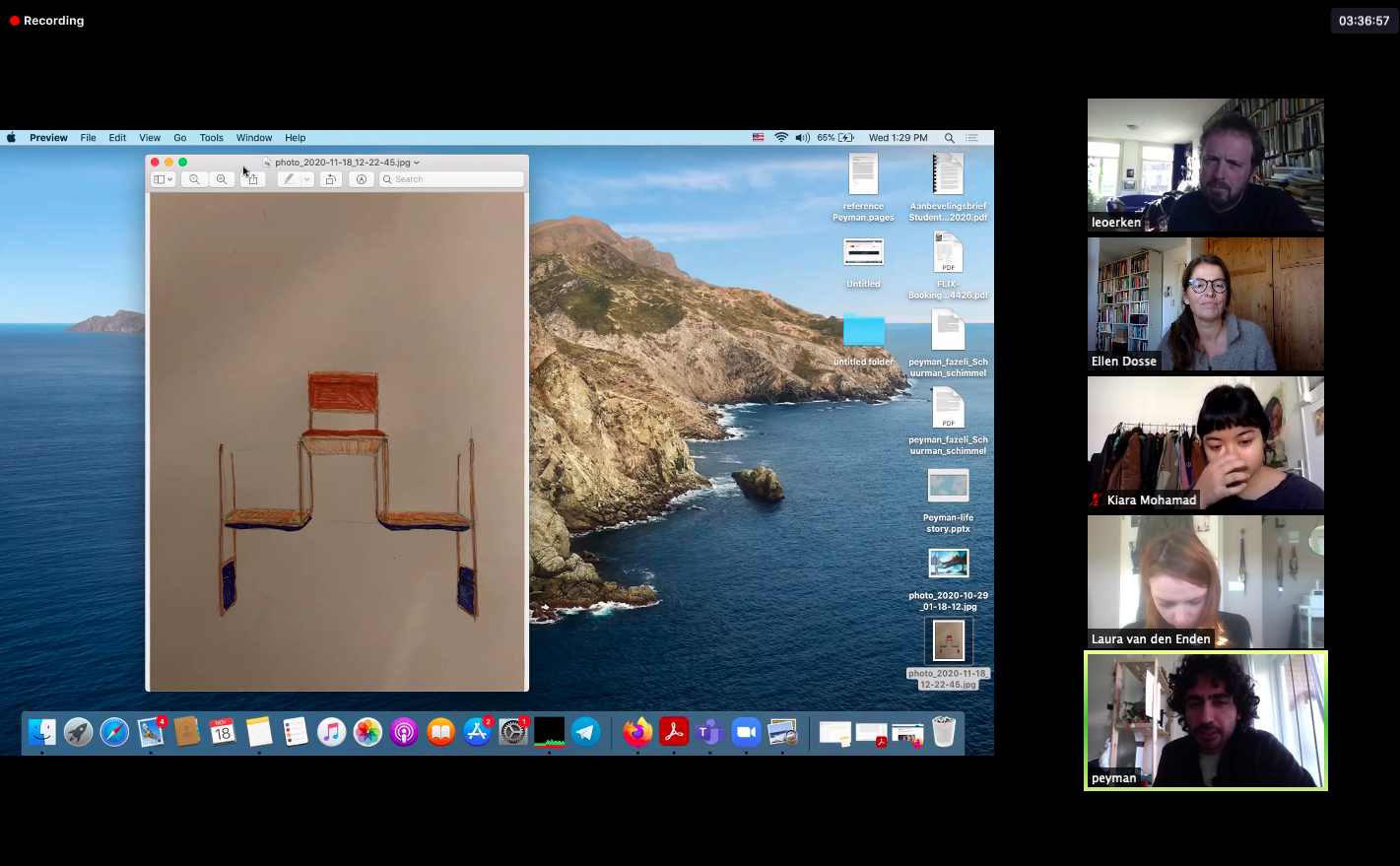Image resolution: width=1400 pixels, height=866 pixels.
Task: Open Mail with the badge in Dock
Action: pyautogui.click(x=151, y=732)
